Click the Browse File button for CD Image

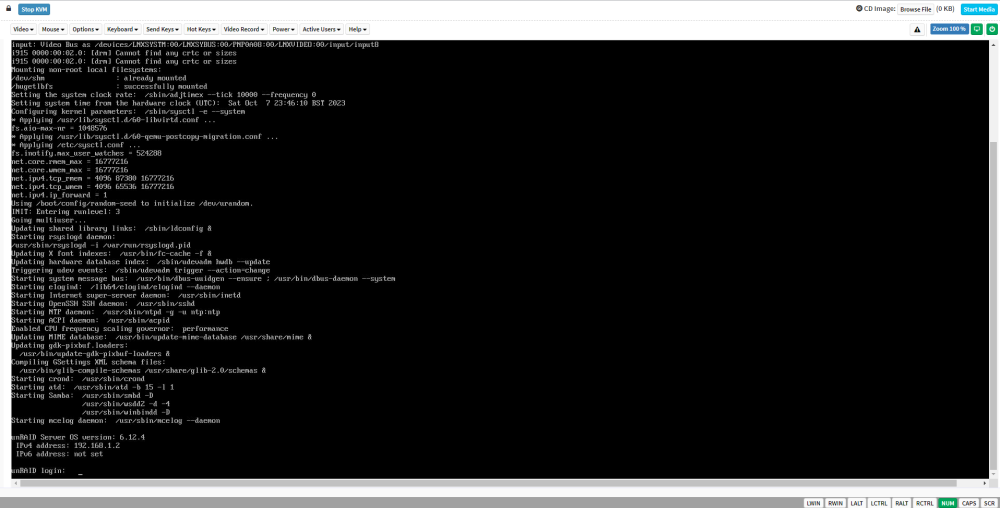915,9
